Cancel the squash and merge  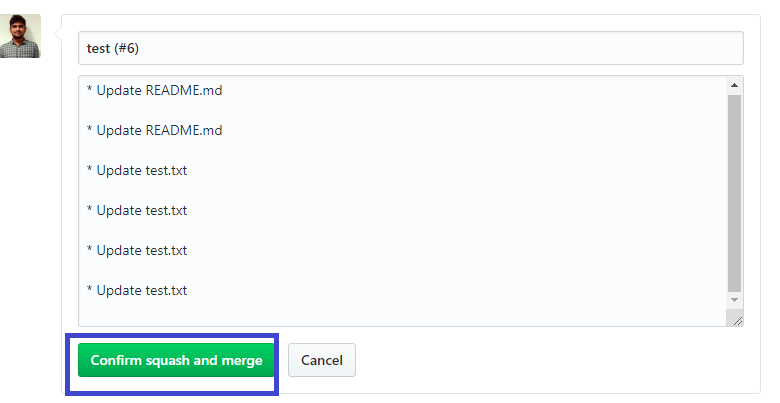click(321, 360)
